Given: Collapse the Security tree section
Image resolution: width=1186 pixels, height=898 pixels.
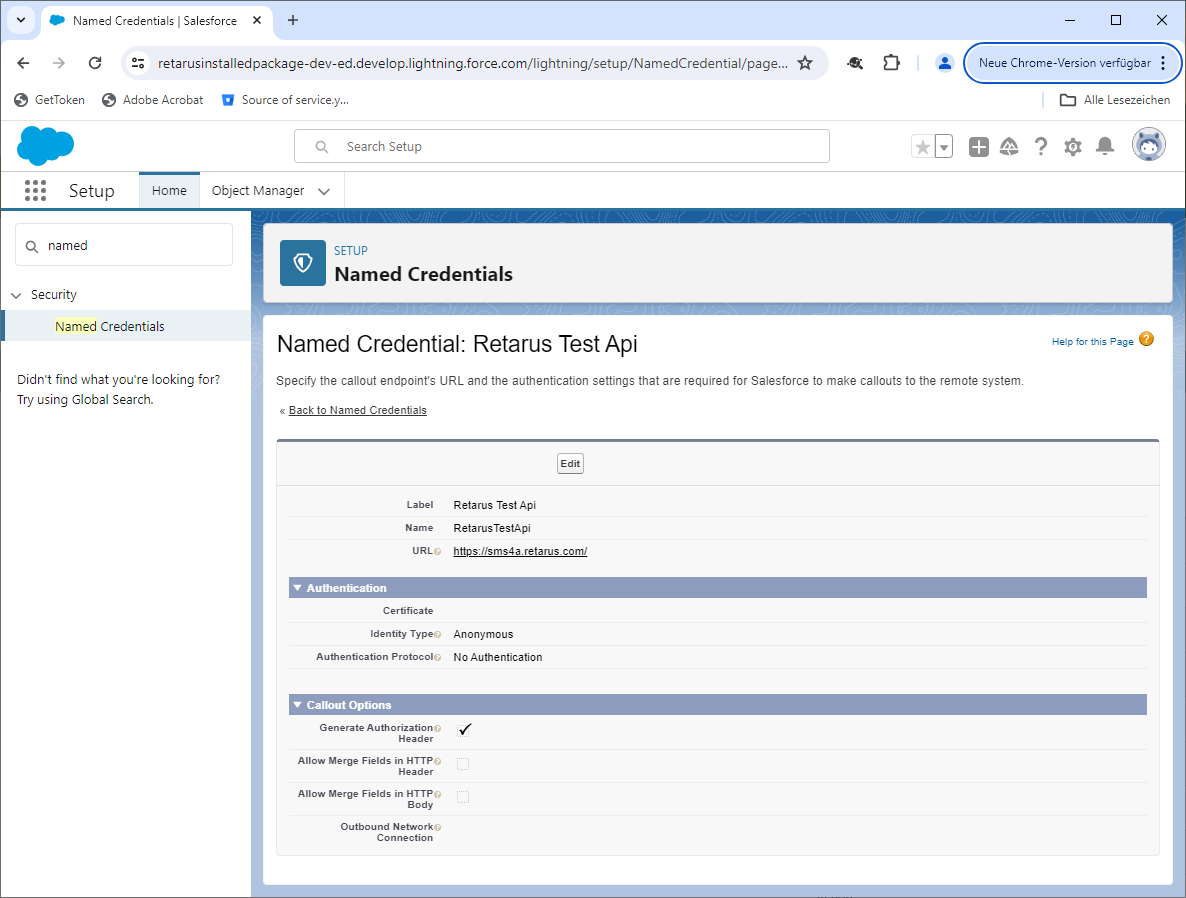Looking at the screenshot, I should click(x=16, y=295).
